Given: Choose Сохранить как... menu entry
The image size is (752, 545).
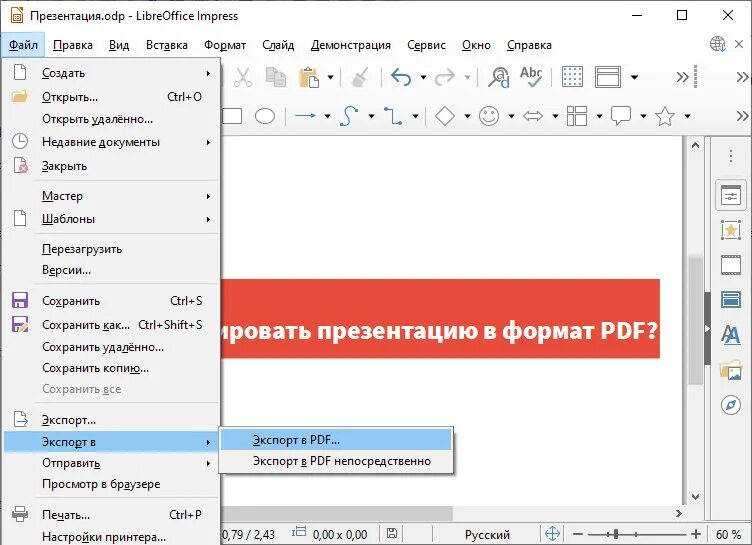Looking at the screenshot, I should click(111, 325).
